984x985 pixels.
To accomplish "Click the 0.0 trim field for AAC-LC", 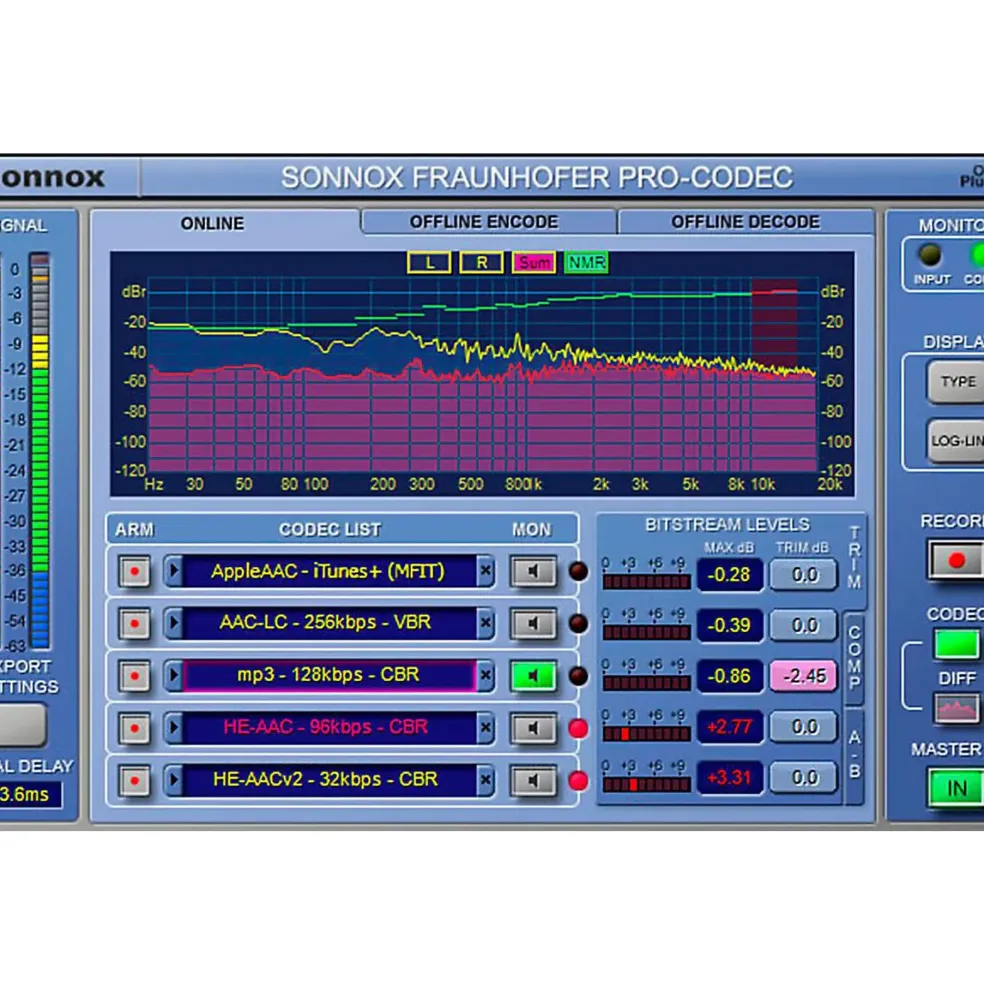I will pyautogui.click(x=804, y=626).
